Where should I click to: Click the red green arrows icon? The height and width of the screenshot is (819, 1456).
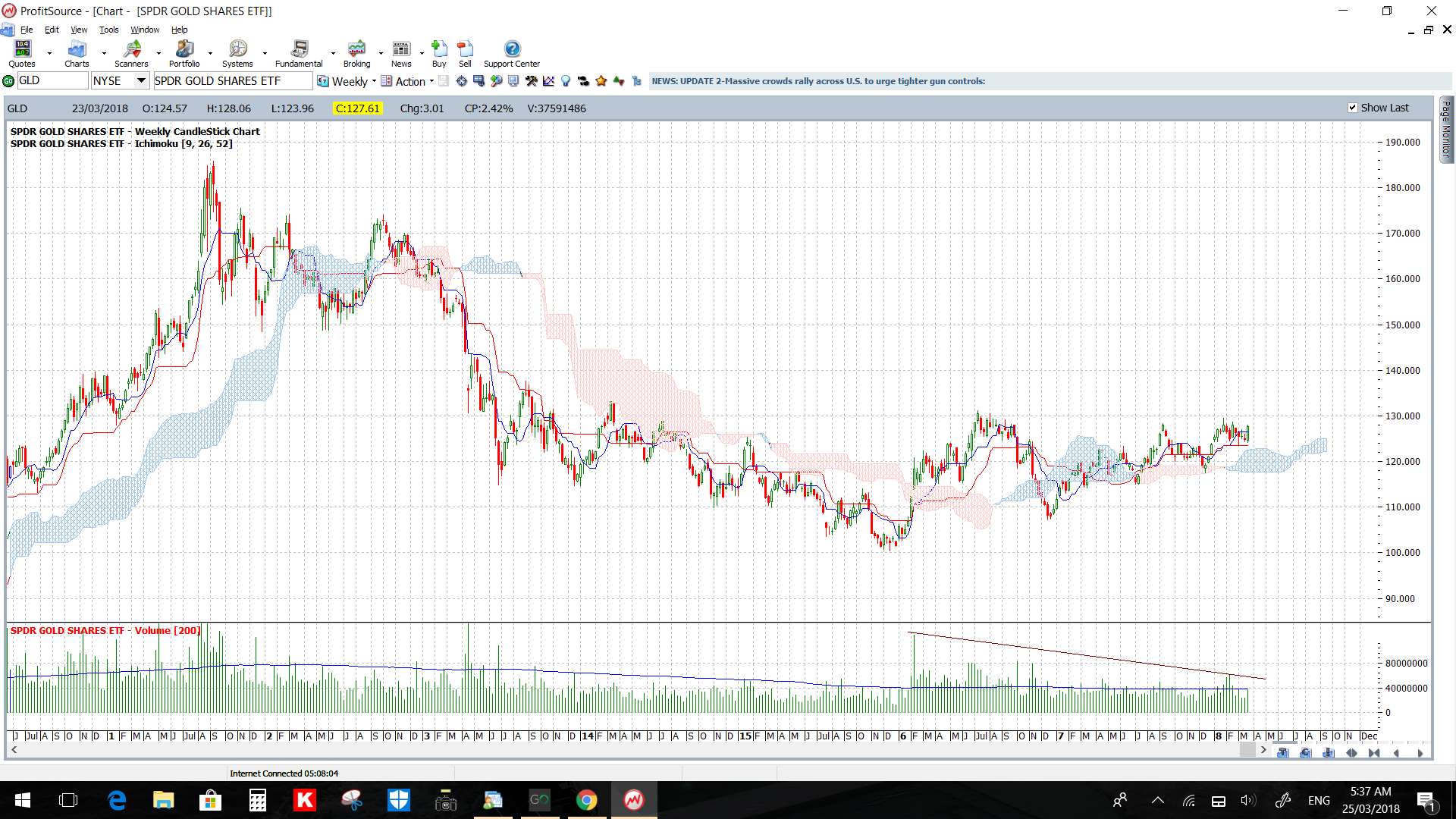click(619, 81)
